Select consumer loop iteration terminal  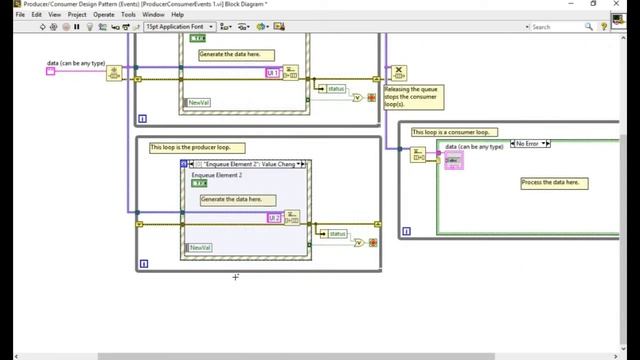coord(407,231)
